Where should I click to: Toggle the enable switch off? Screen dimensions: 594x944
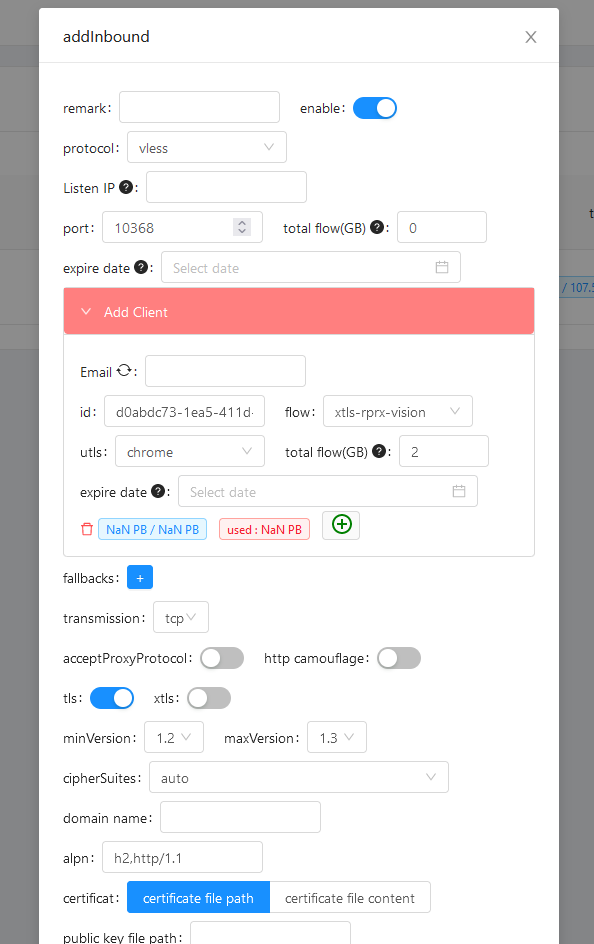375,108
